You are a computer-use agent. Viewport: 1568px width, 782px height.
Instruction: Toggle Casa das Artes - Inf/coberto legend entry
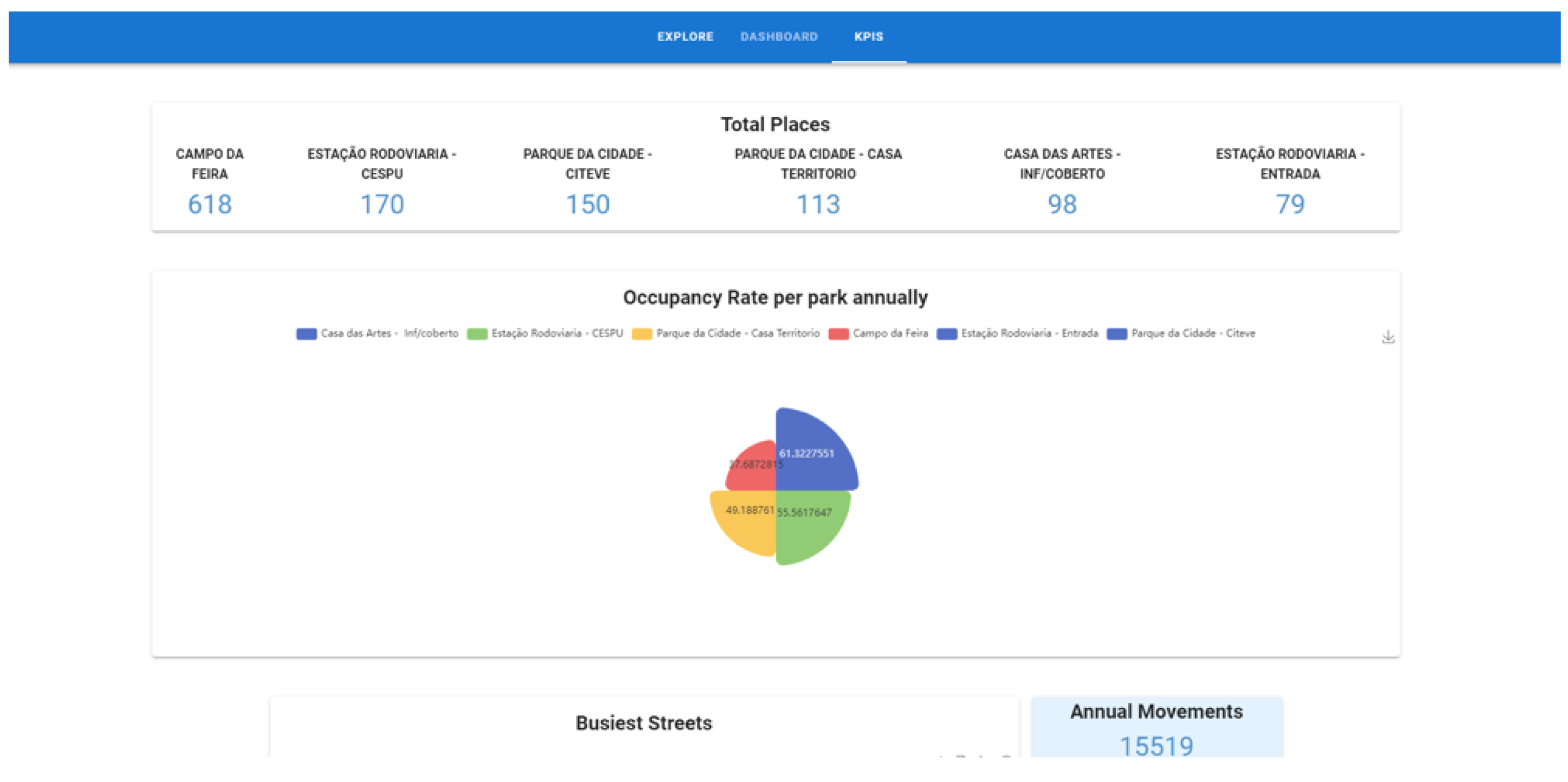tap(378, 334)
